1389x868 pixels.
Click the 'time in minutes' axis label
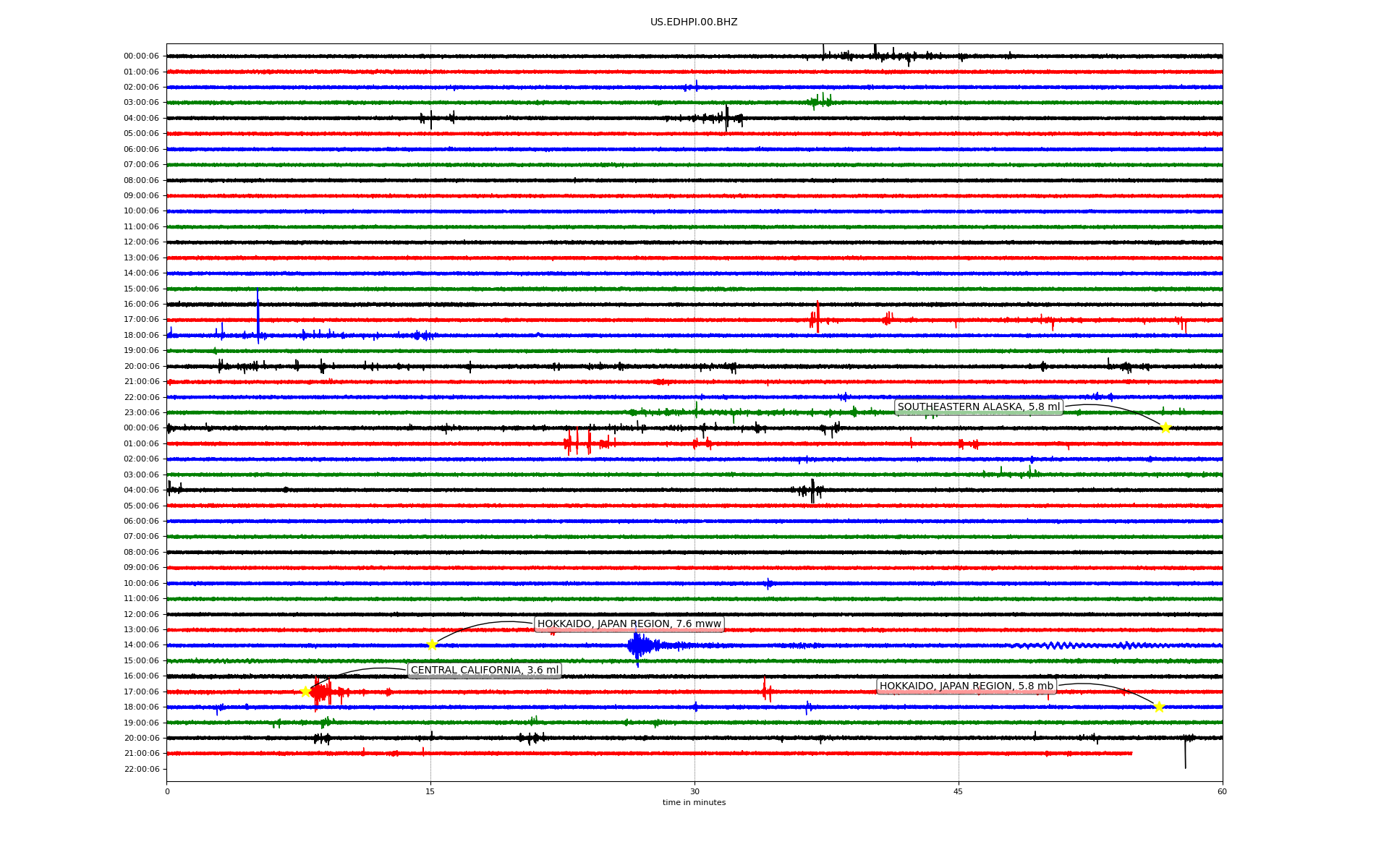(694, 802)
